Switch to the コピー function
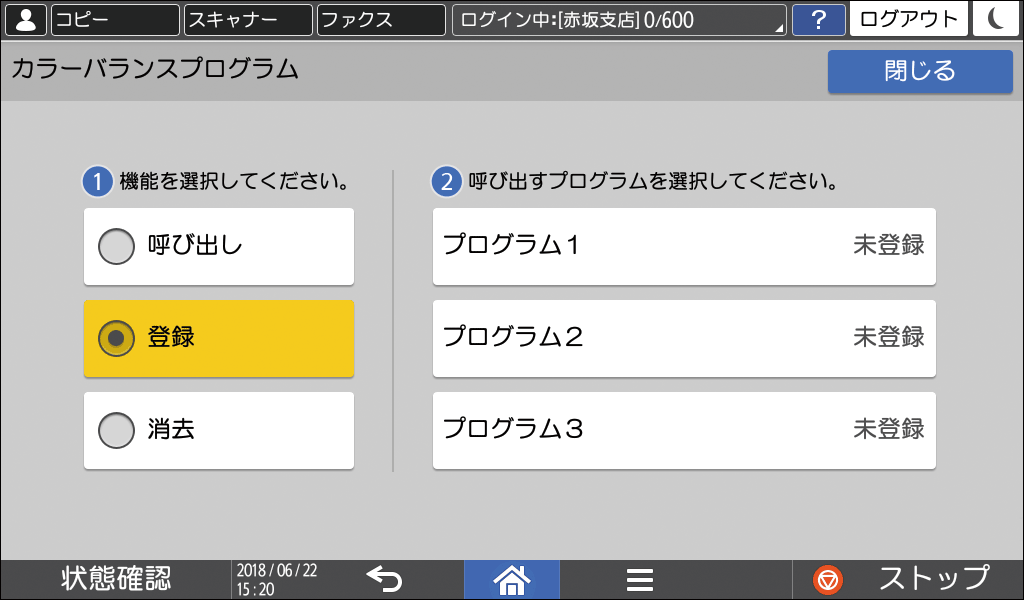Screen dimensions: 1024x600 [x=114, y=18]
